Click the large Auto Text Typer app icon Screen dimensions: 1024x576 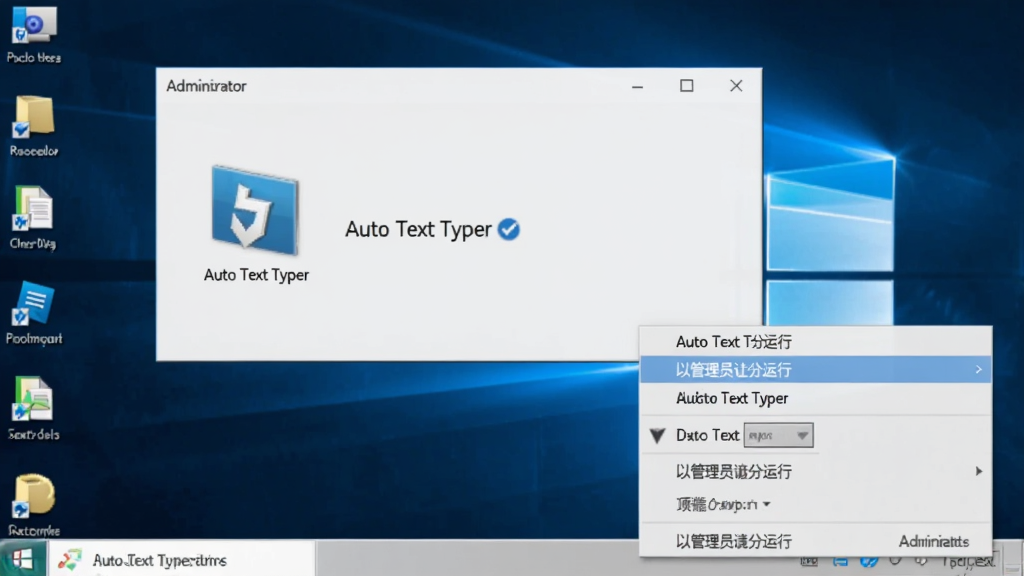click(x=255, y=210)
